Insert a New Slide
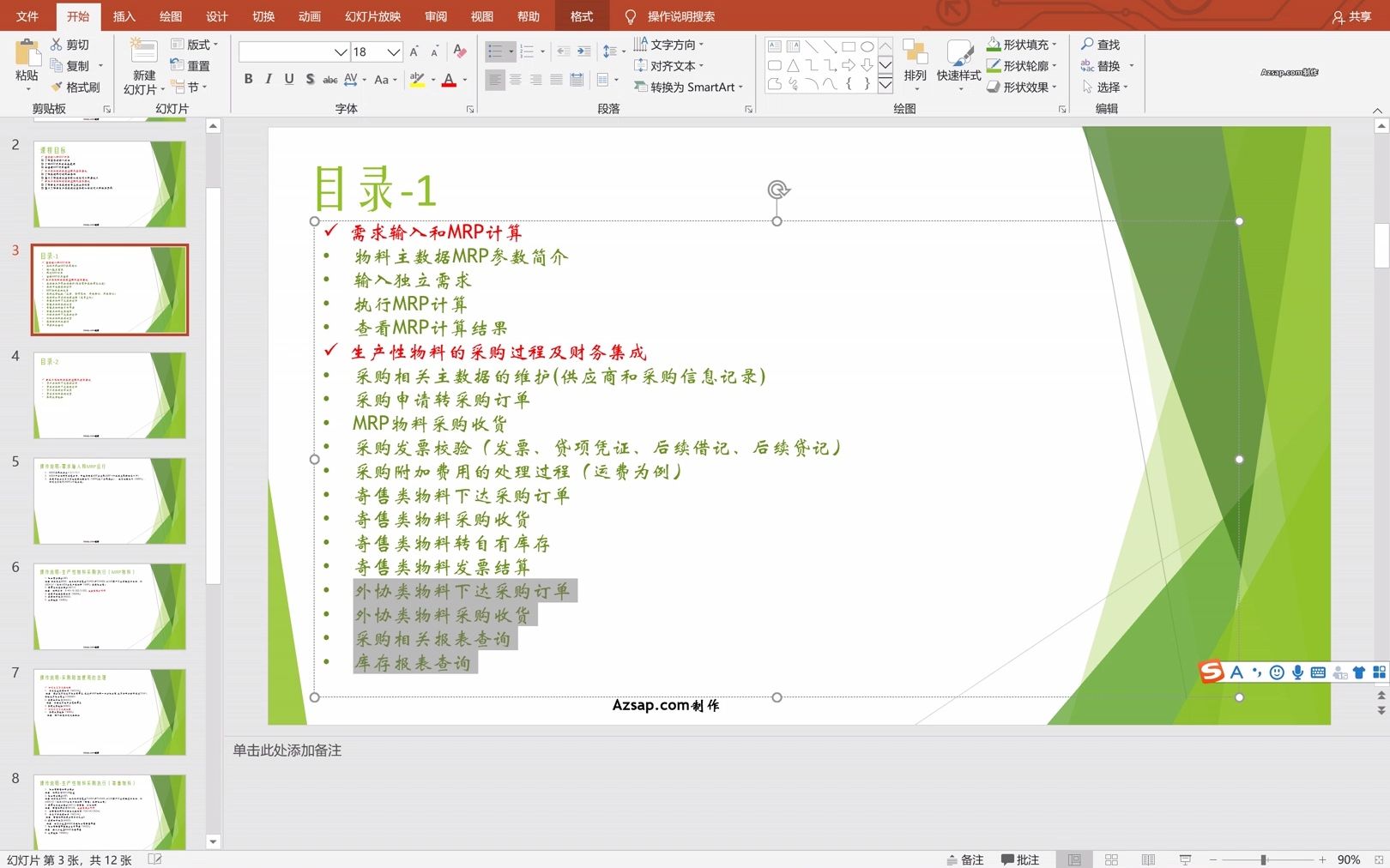The width and height of the screenshot is (1390, 868). (x=143, y=66)
